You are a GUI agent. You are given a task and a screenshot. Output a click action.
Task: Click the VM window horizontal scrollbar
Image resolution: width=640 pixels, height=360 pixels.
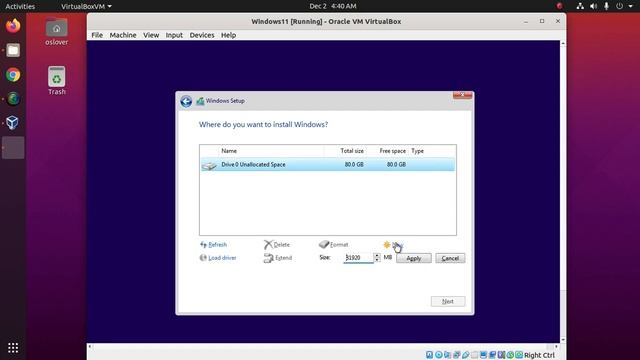322,346
